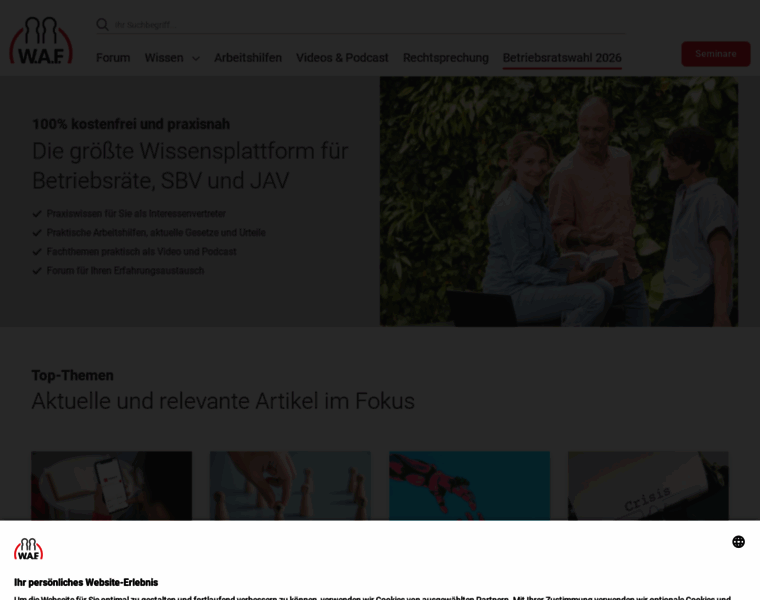Select Betriebsratswahl 2026 menu item
Image resolution: width=760 pixels, height=600 pixels.
[x=562, y=58]
